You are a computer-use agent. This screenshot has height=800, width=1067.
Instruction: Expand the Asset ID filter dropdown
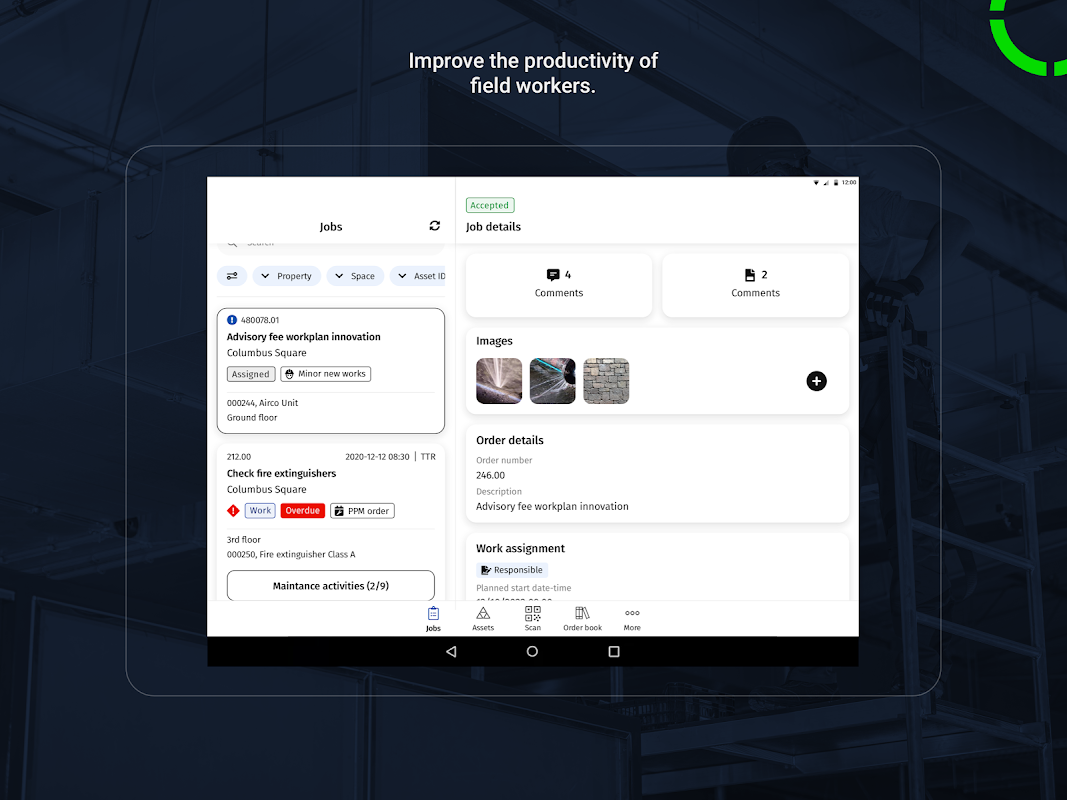click(x=418, y=276)
